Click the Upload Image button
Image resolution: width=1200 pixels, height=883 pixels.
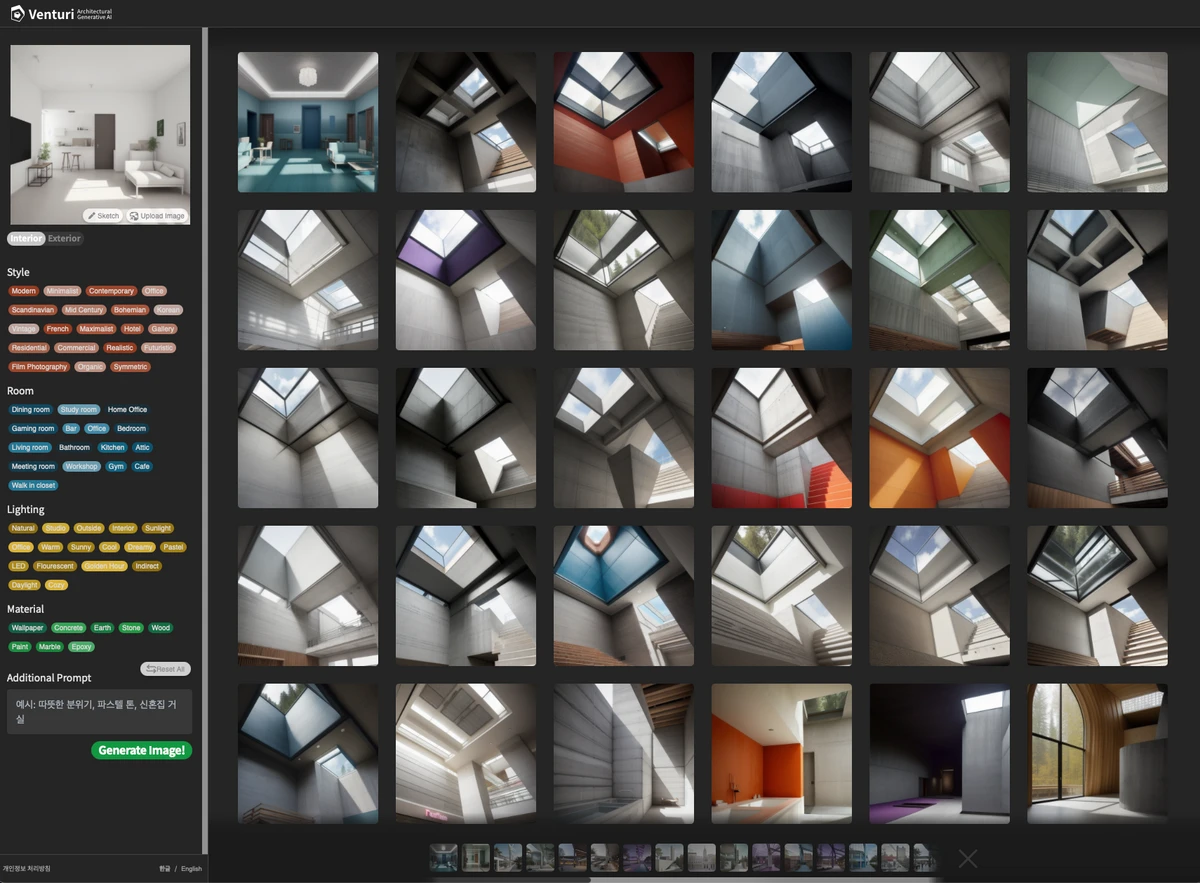click(157, 216)
